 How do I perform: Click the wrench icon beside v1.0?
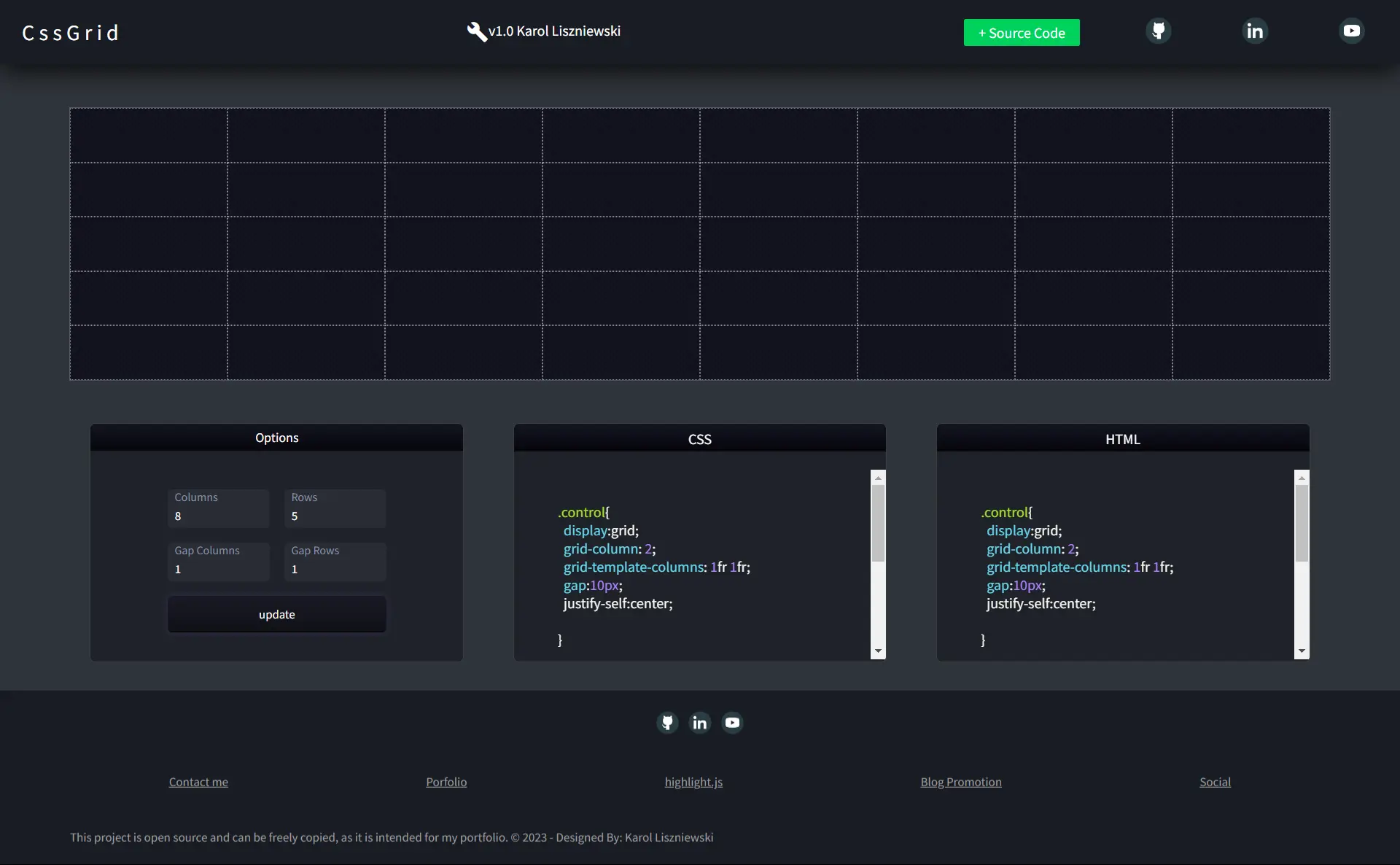click(477, 31)
